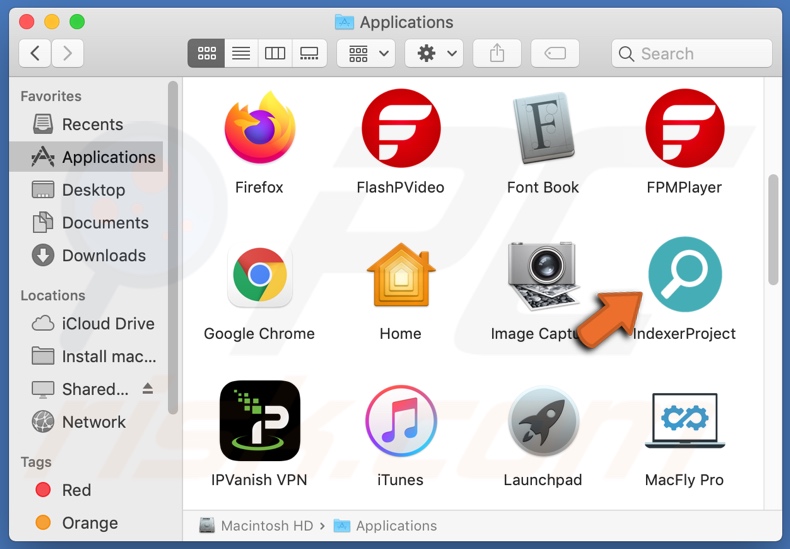The image size is (790, 549).
Task: Filter by the Red tag
Action: coord(86,490)
